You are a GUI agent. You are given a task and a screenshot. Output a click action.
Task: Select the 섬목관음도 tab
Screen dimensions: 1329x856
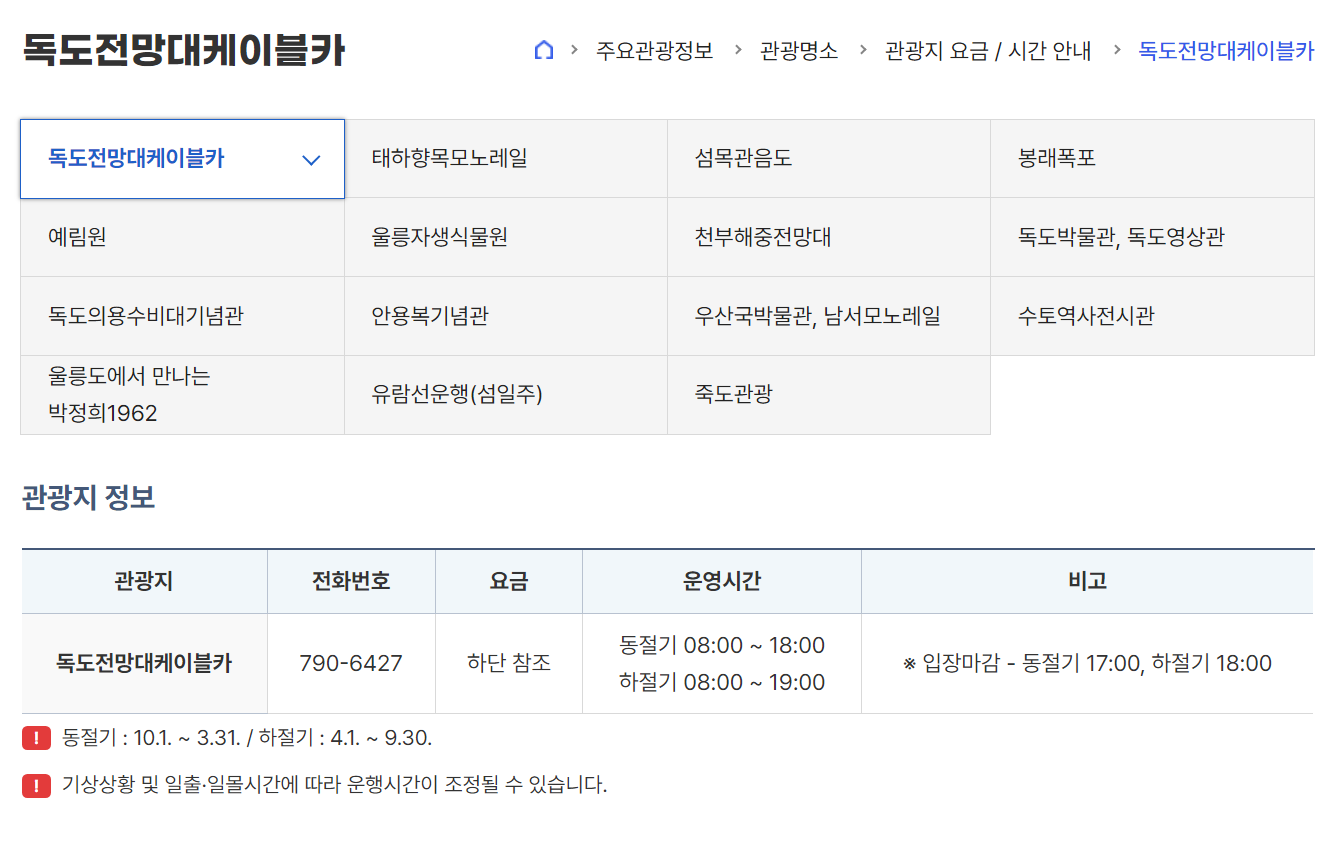829,159
